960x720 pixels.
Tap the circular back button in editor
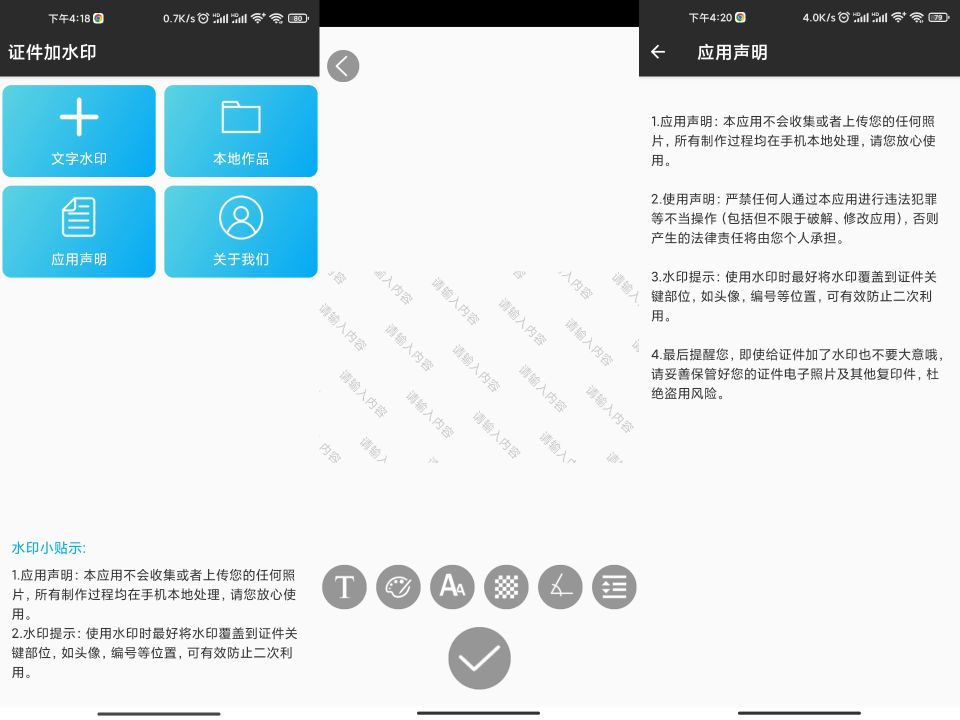coord(343,66)
